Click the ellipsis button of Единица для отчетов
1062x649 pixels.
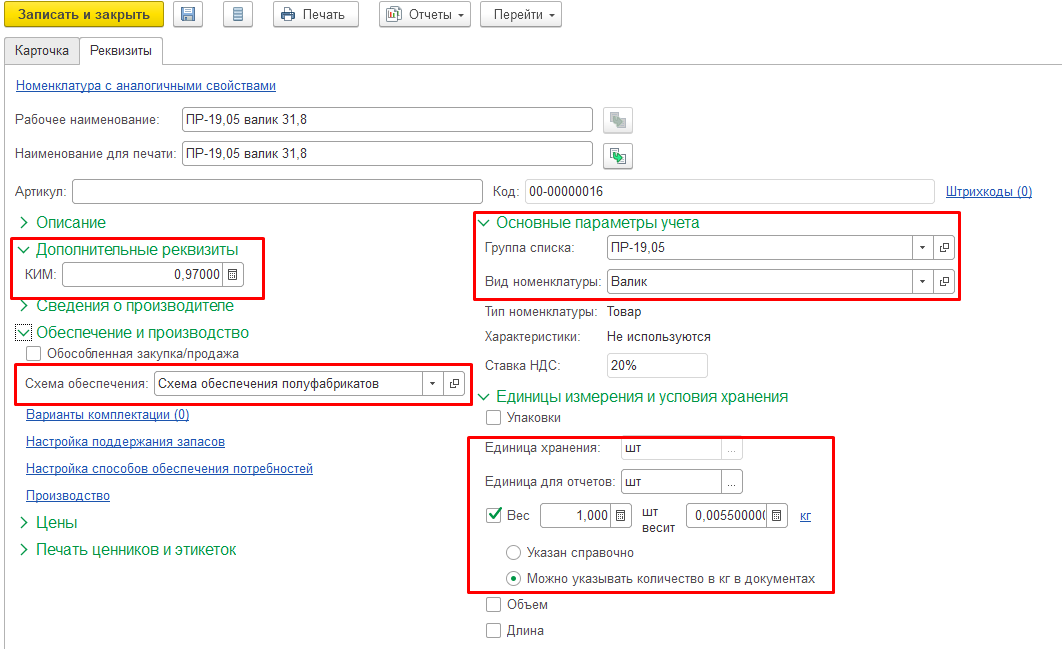[x=731, y=482]
